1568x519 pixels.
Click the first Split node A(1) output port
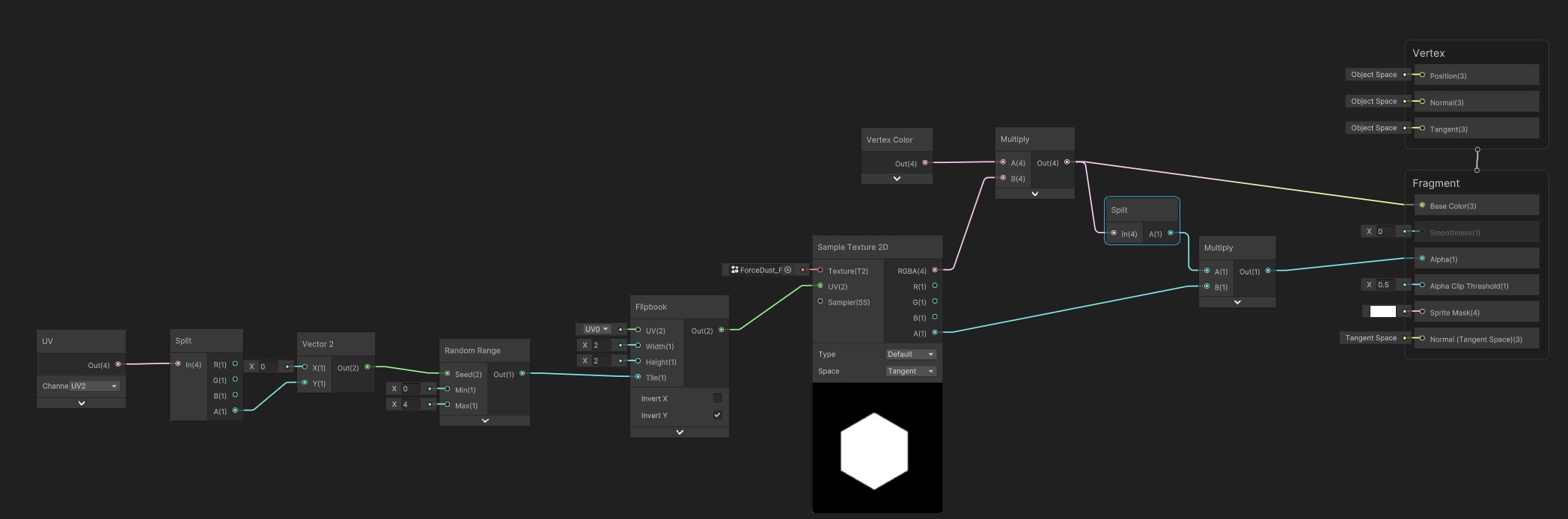235,411
